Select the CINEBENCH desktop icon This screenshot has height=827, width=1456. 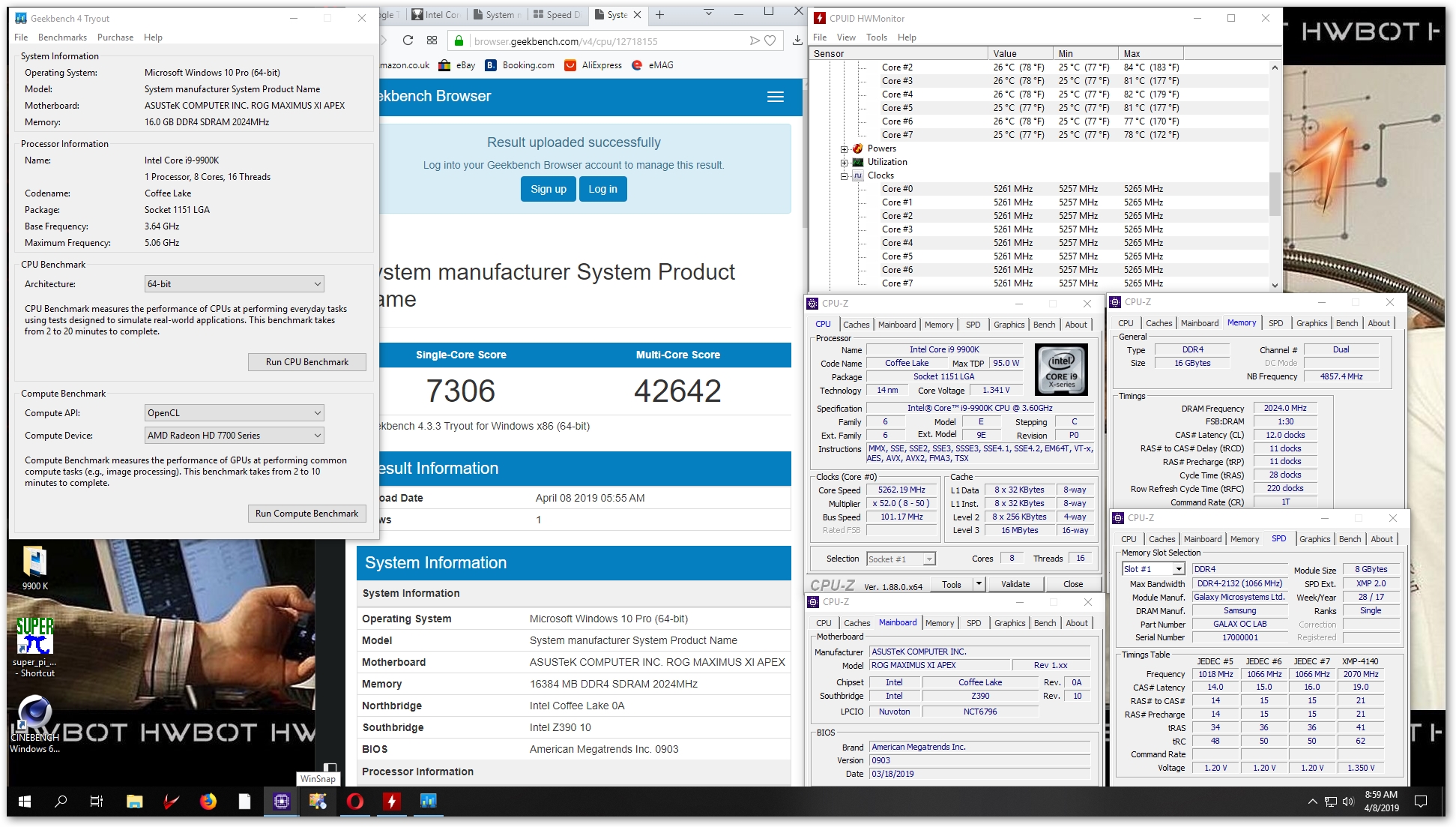point(34,724)
